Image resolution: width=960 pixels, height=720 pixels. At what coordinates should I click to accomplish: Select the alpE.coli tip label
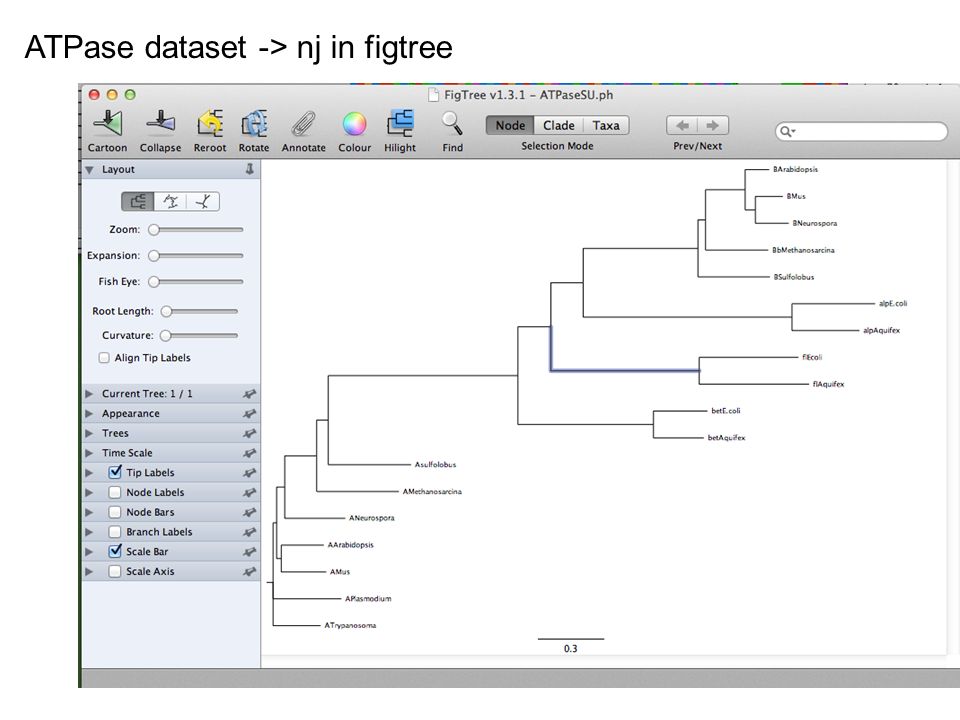(893, 304)
